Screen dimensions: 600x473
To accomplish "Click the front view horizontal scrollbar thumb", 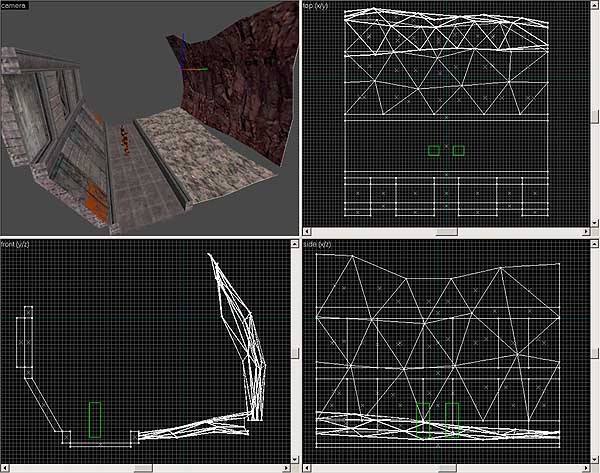I will [x=142, y=467].
